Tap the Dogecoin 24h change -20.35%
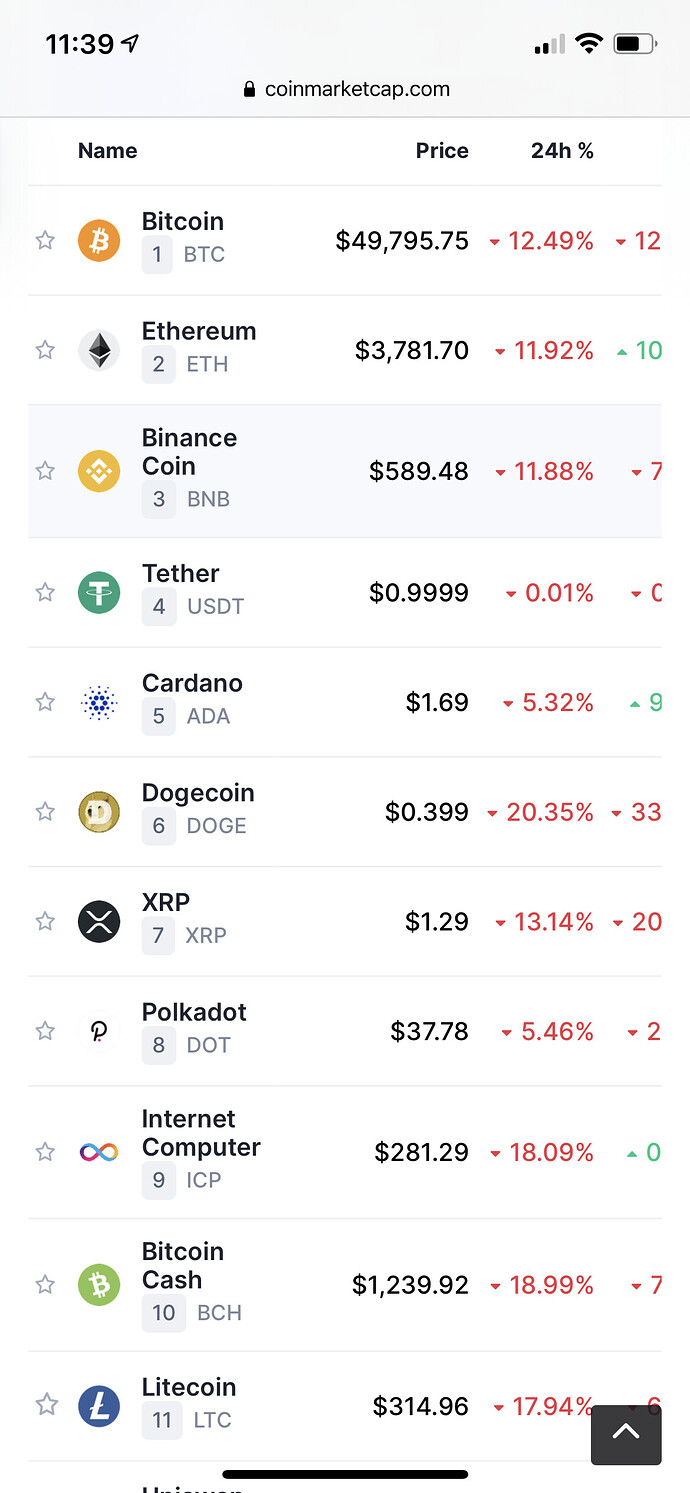The height and width of the screenshot is (1493, 690). (540, 812)
